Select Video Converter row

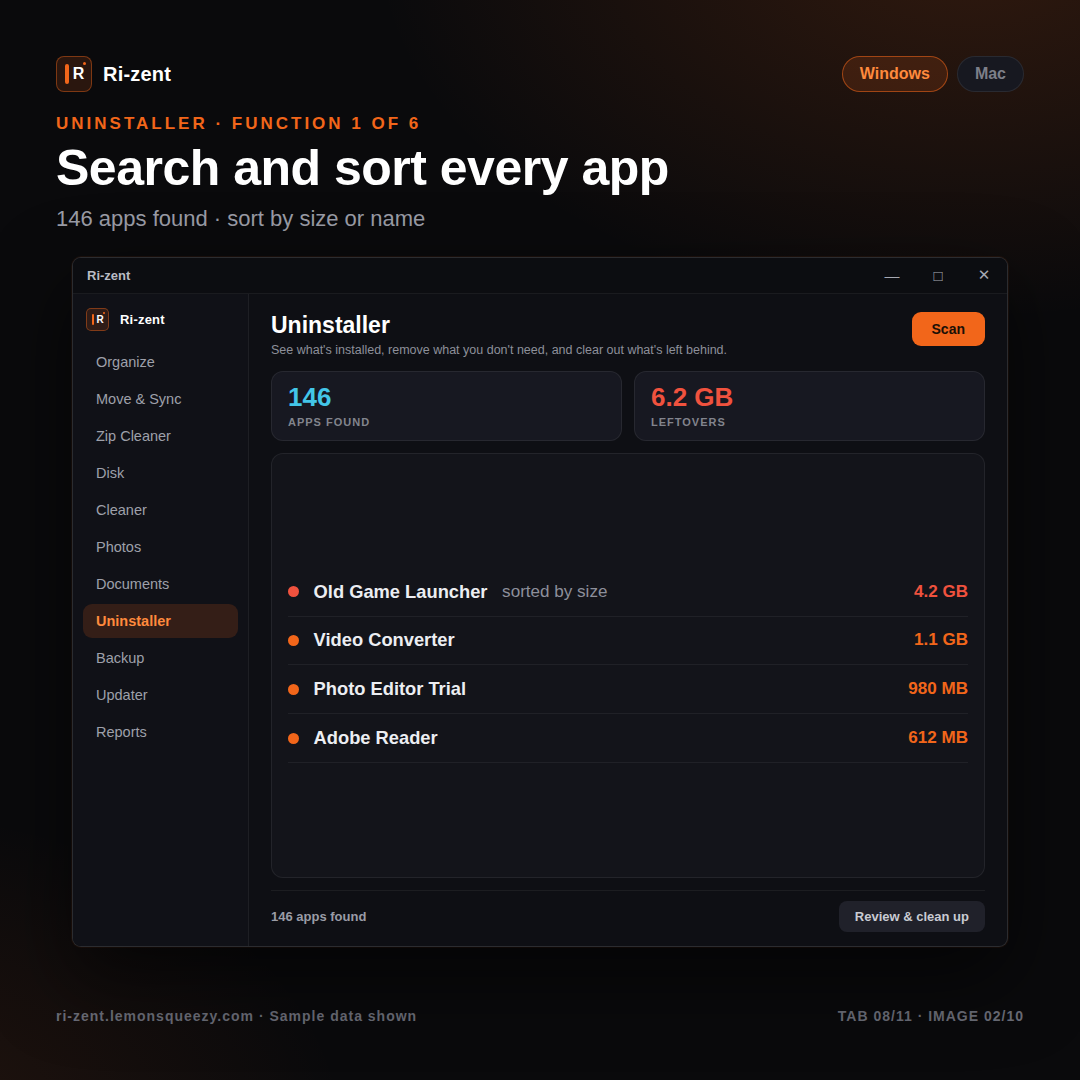[x=627, y=640]
